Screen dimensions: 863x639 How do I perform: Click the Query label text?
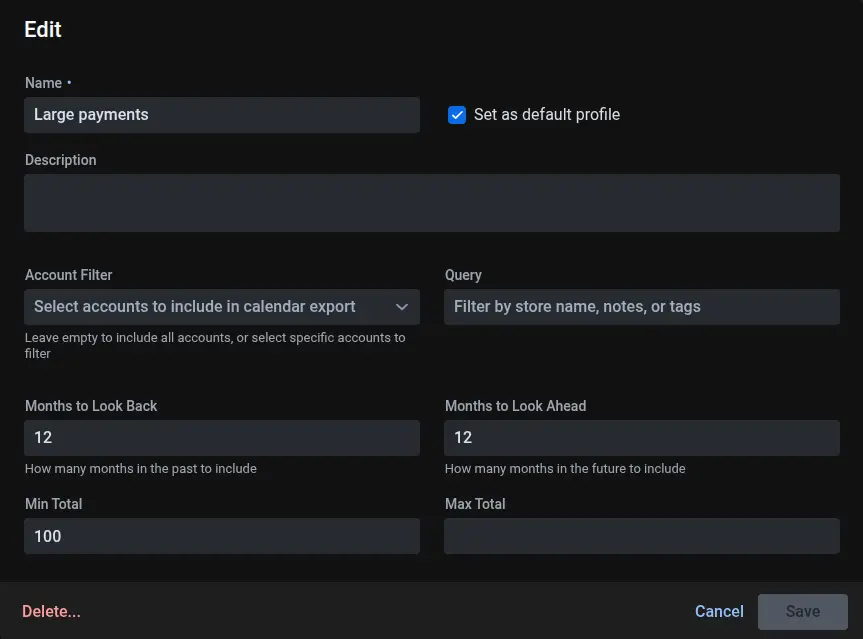[463, 275]
